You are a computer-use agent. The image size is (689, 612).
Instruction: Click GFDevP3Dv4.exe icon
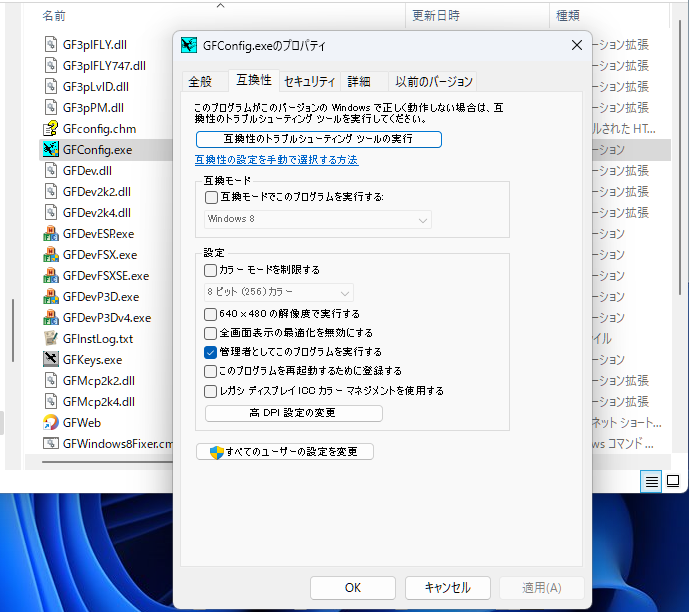tap(51, 318)
